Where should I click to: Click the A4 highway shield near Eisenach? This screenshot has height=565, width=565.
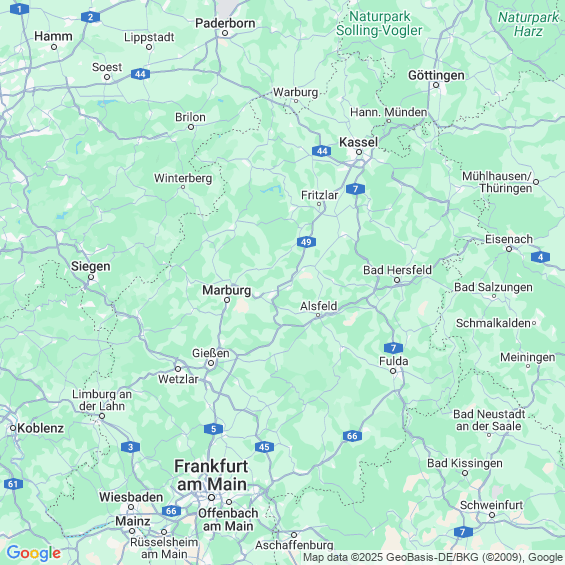tap(540, 257)
